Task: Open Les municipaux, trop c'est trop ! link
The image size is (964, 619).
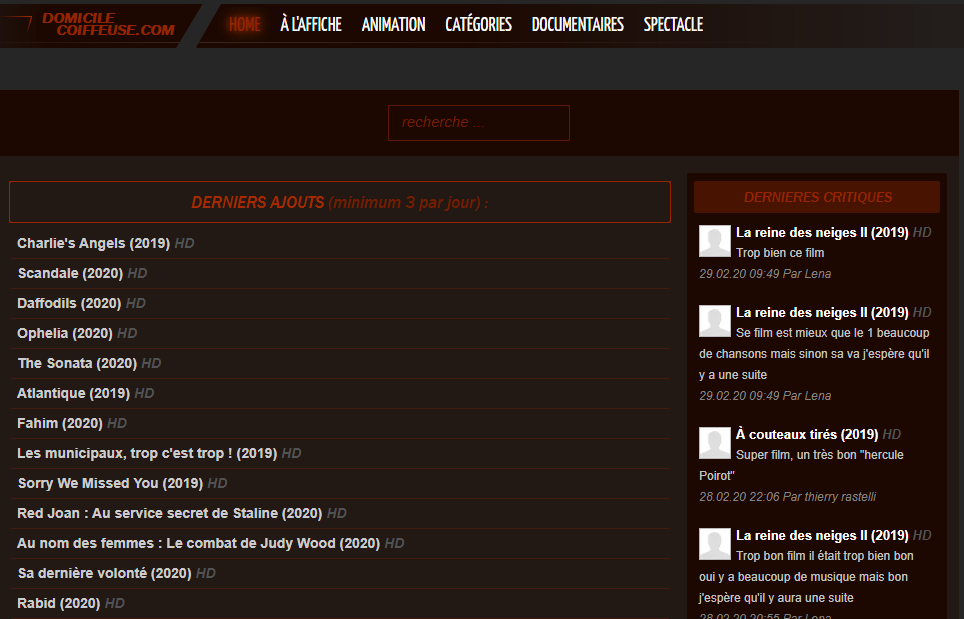Action: pos(146,453)
